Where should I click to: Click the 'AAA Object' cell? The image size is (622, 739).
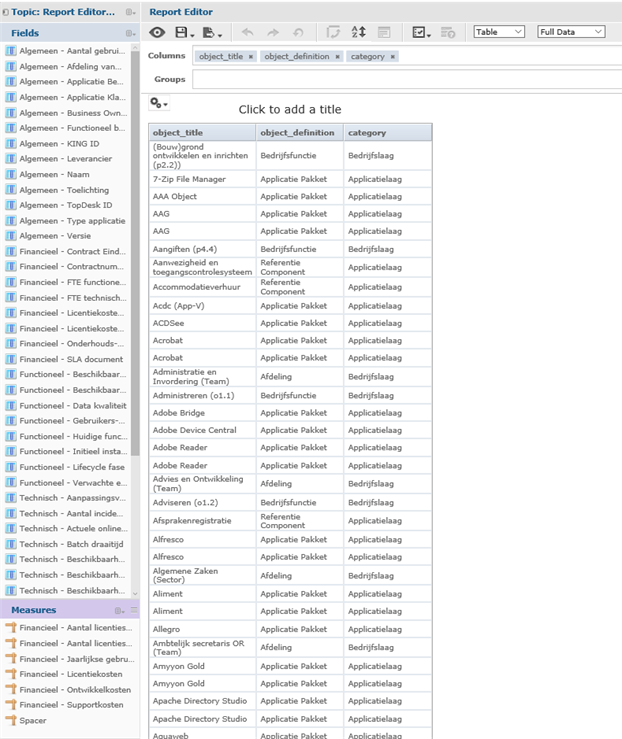(x=202, y=197)
